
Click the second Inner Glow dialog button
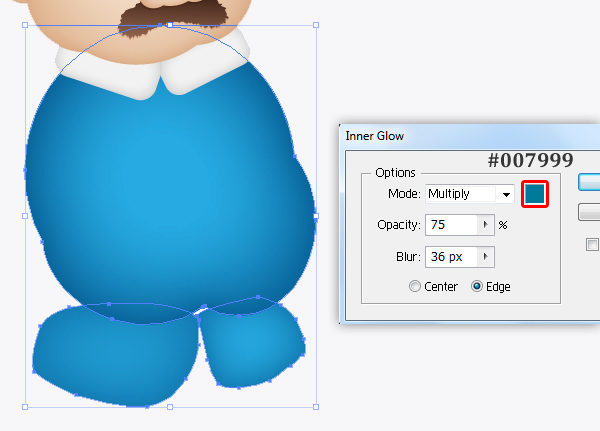589,212
